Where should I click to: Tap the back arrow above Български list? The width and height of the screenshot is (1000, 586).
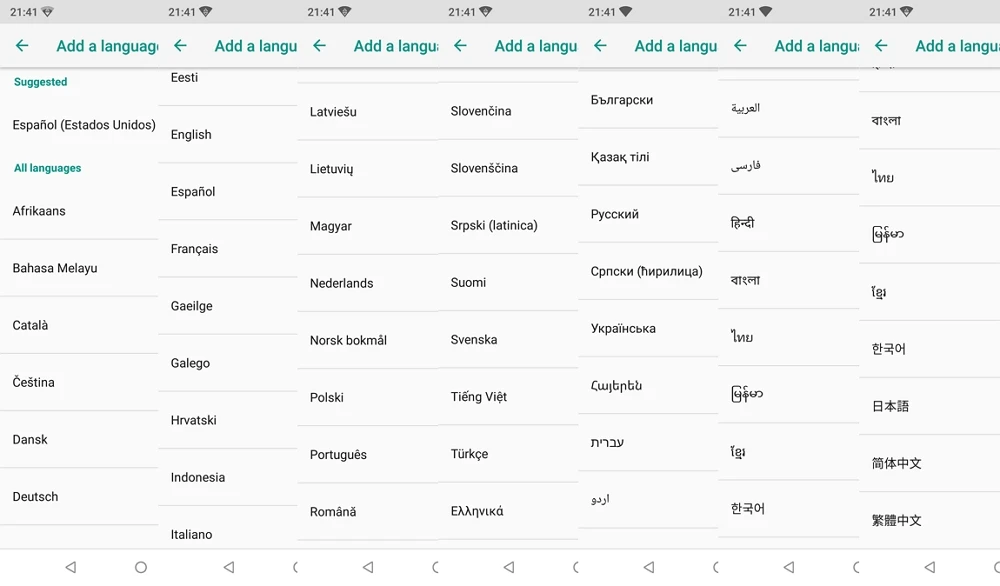600,46
